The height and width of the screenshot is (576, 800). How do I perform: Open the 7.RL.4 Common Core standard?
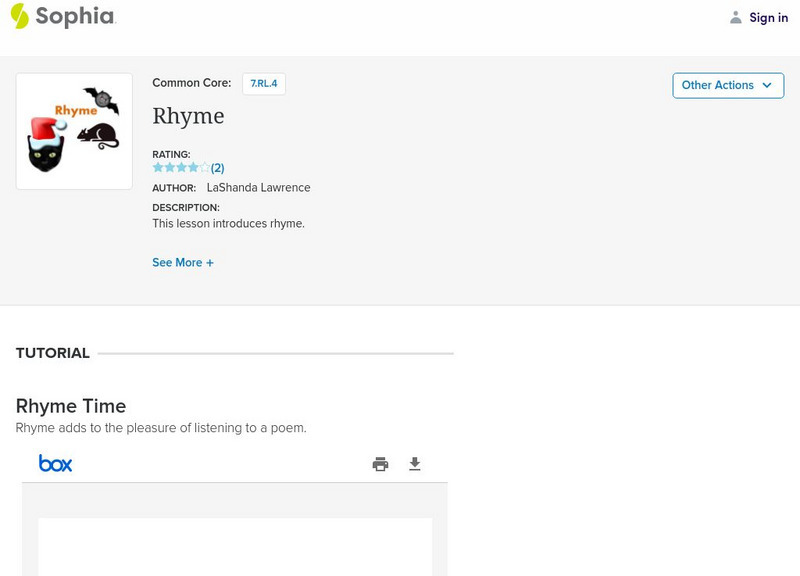coord(264,84)
